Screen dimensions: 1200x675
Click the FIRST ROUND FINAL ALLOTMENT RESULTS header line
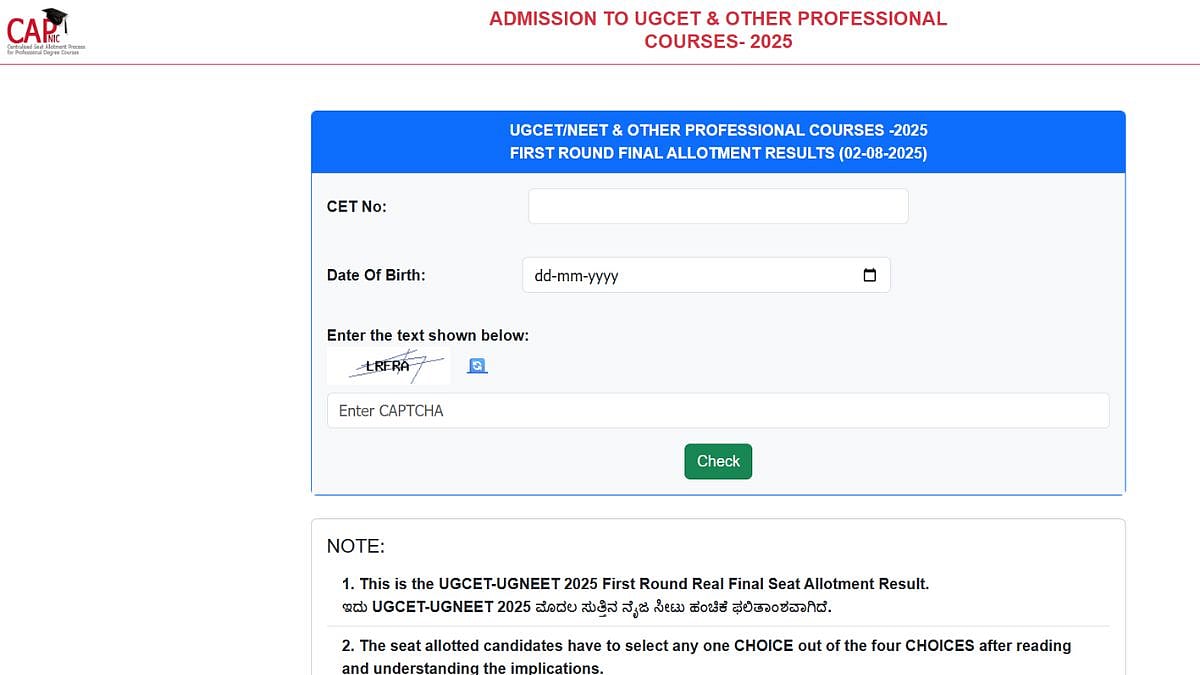(x=718, y=153)
